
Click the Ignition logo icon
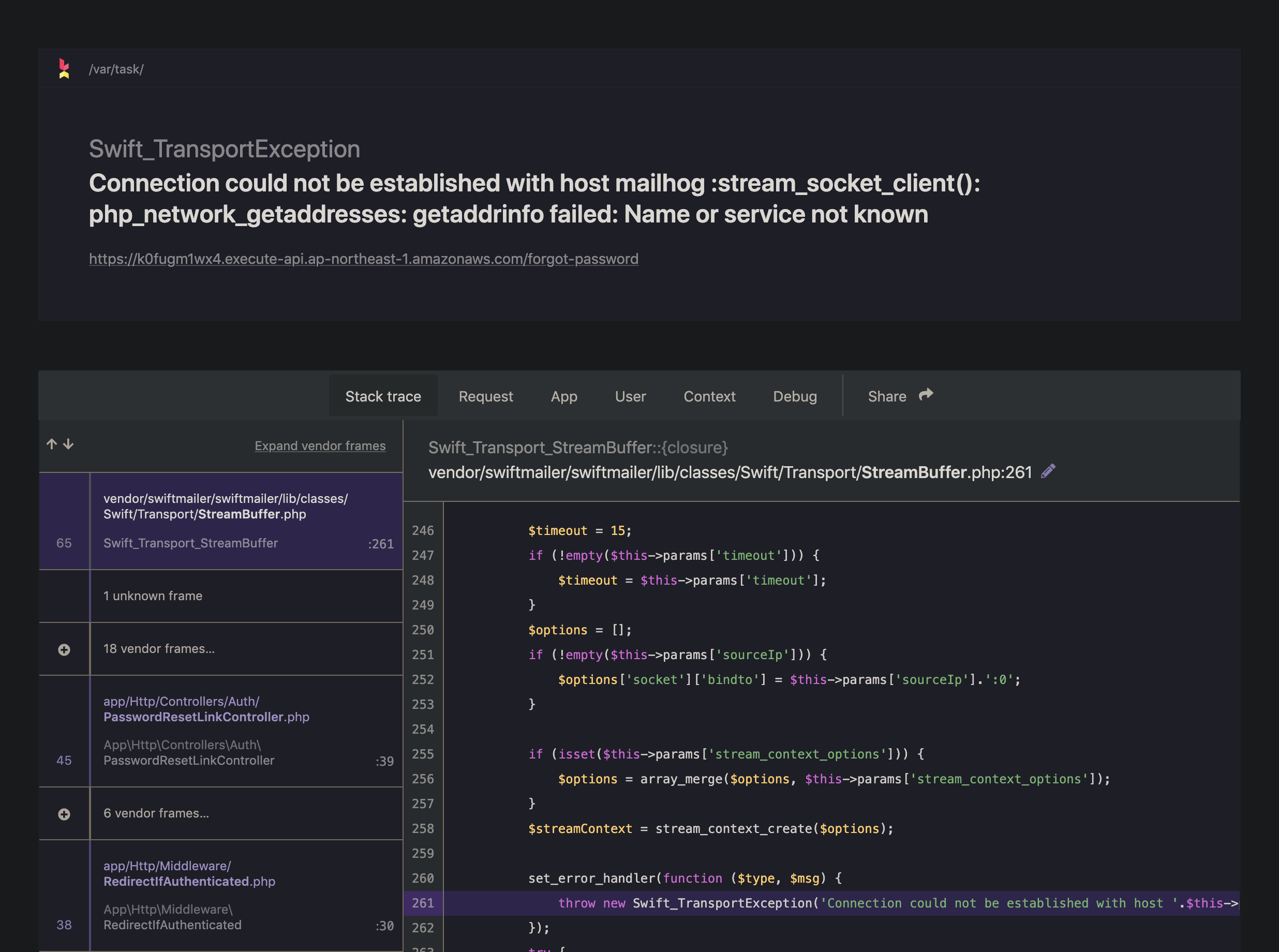tap(64, 69)
